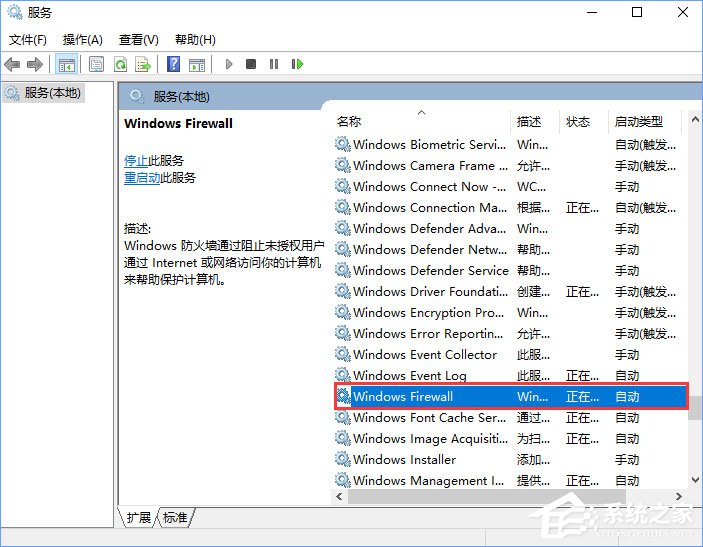Click gear icon of Windows Error Reporting row
This screenshot has width=703, height=547.
(x=343, y=334)
